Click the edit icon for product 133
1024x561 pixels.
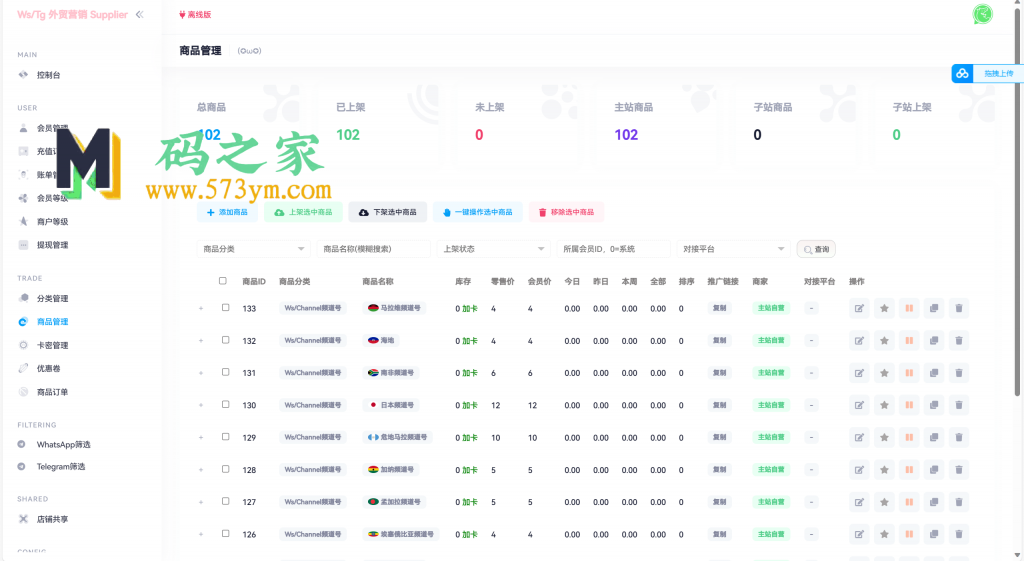point(859,308)
